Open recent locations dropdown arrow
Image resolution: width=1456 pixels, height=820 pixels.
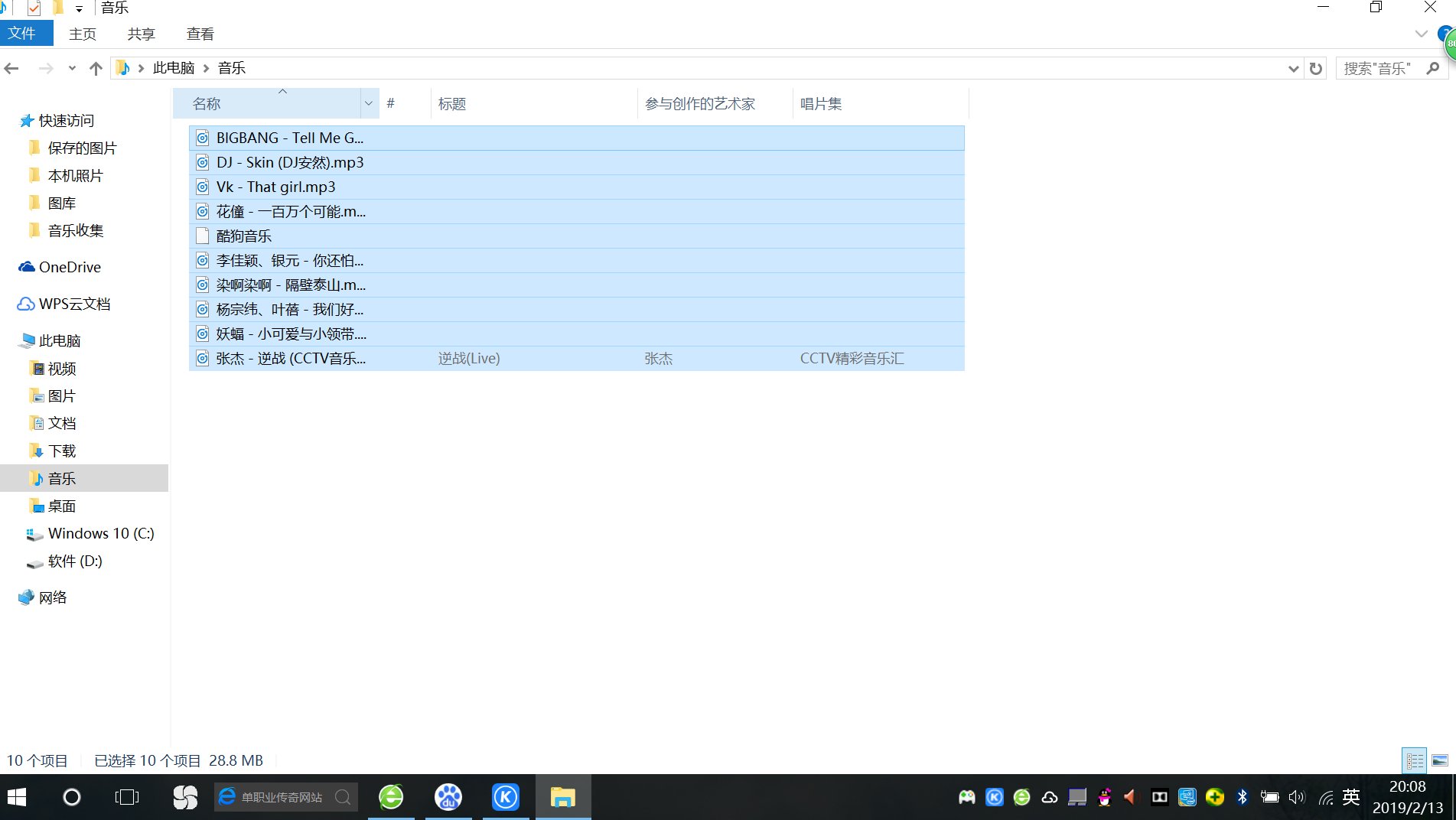click(72, 69)
